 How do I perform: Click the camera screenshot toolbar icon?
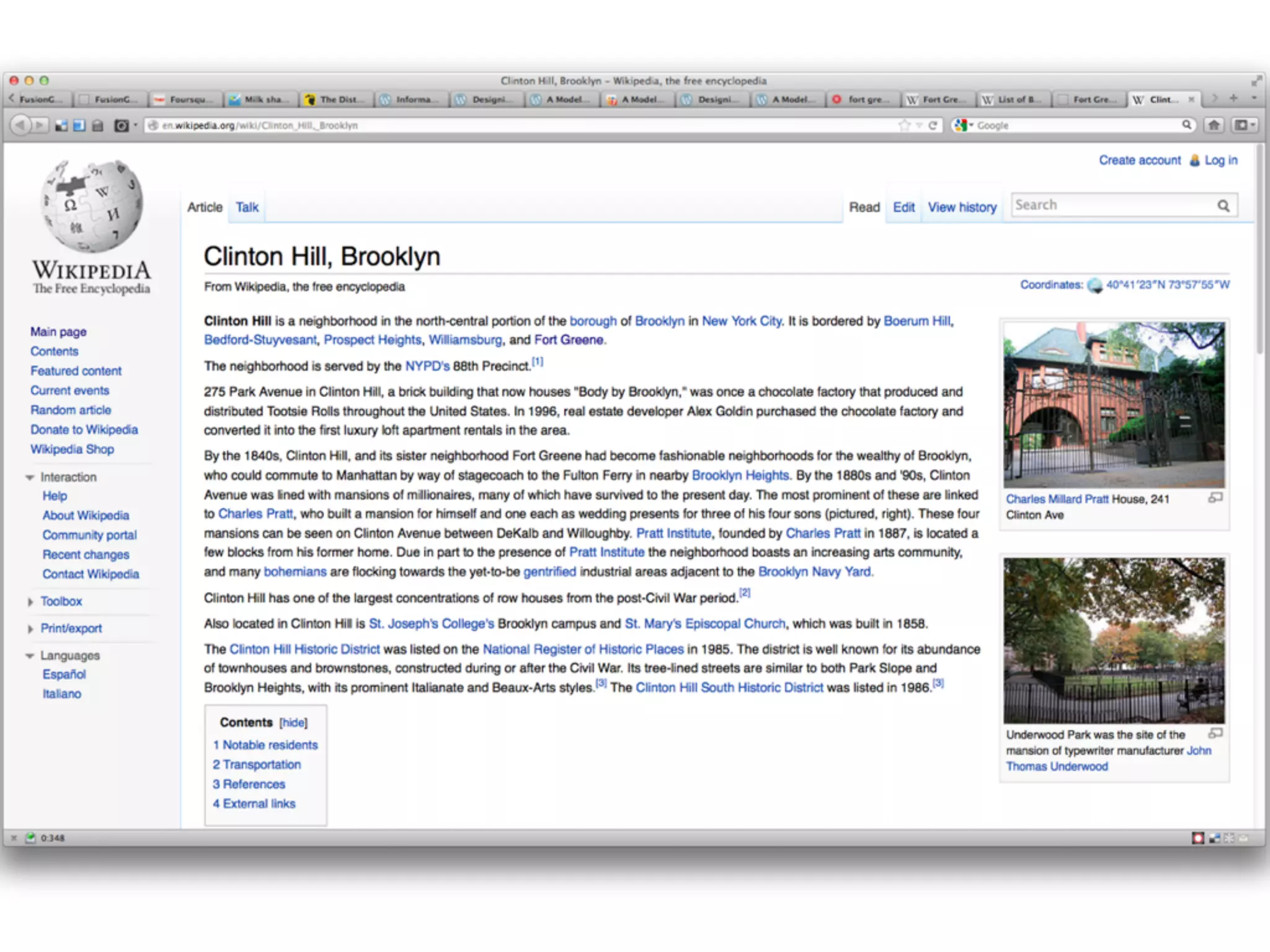122,126
